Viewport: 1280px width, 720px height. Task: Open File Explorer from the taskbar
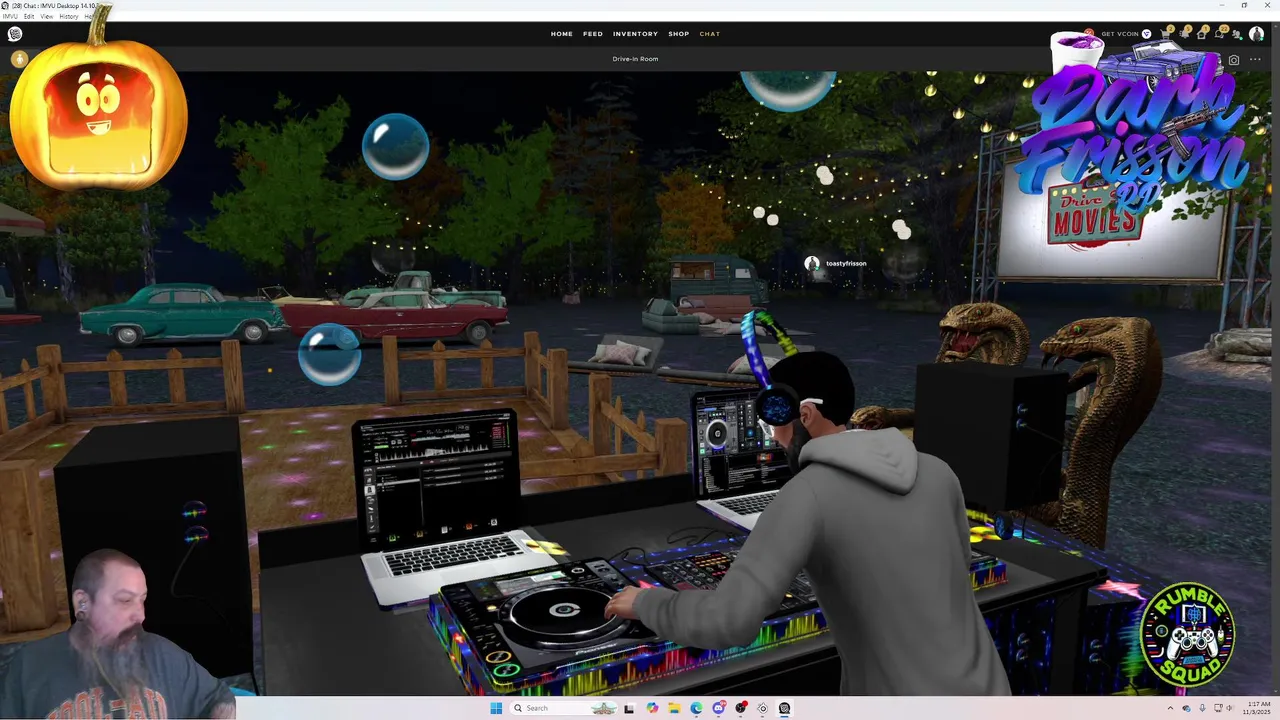coord(674,708)
